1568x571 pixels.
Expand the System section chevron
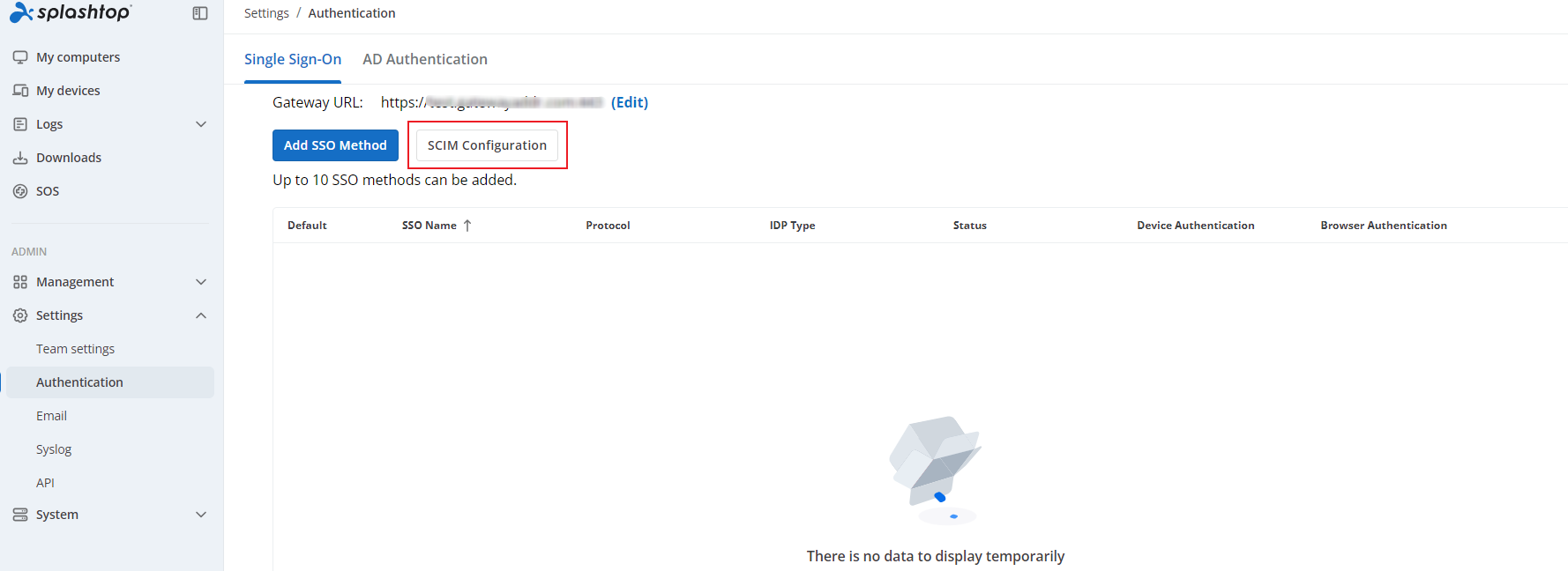tap(201, 515)
